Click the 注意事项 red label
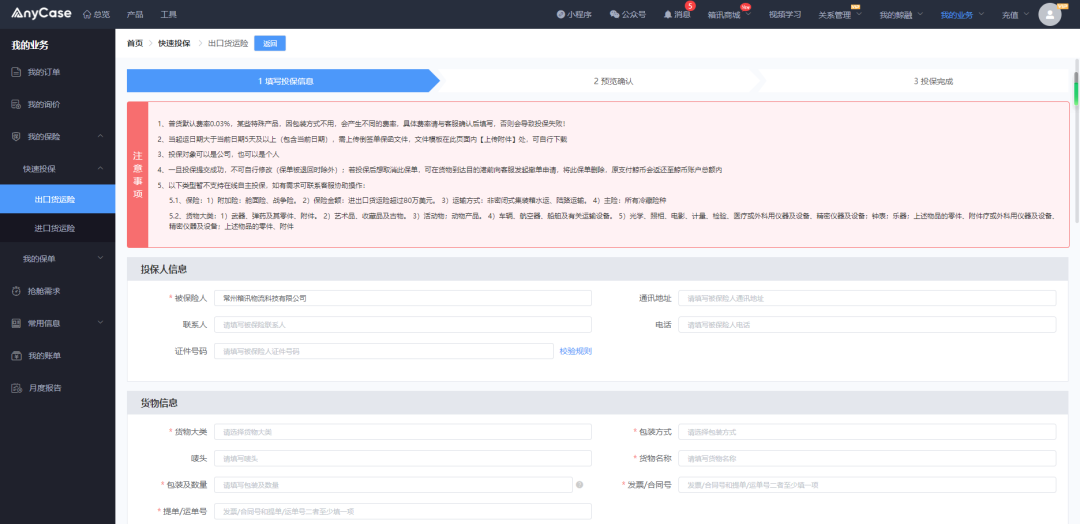The width and height of the screenshot is (1080, 524). (138, 175)
